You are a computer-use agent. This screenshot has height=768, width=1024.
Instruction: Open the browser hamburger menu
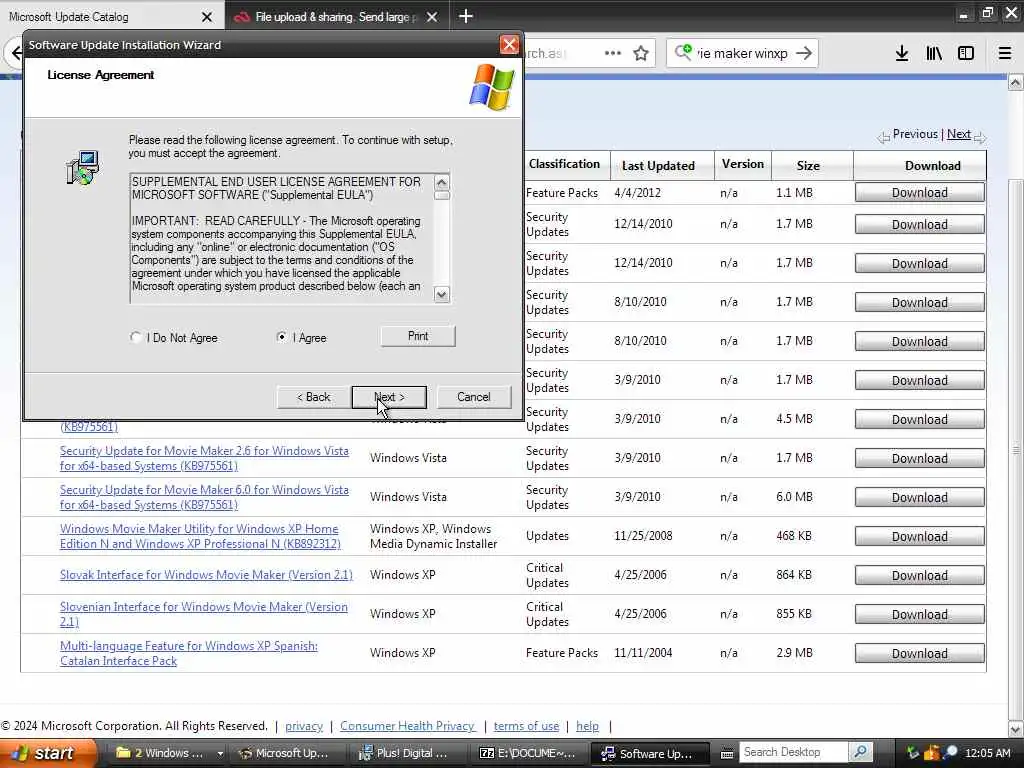pyautogui.click(x=1005, y=53)
